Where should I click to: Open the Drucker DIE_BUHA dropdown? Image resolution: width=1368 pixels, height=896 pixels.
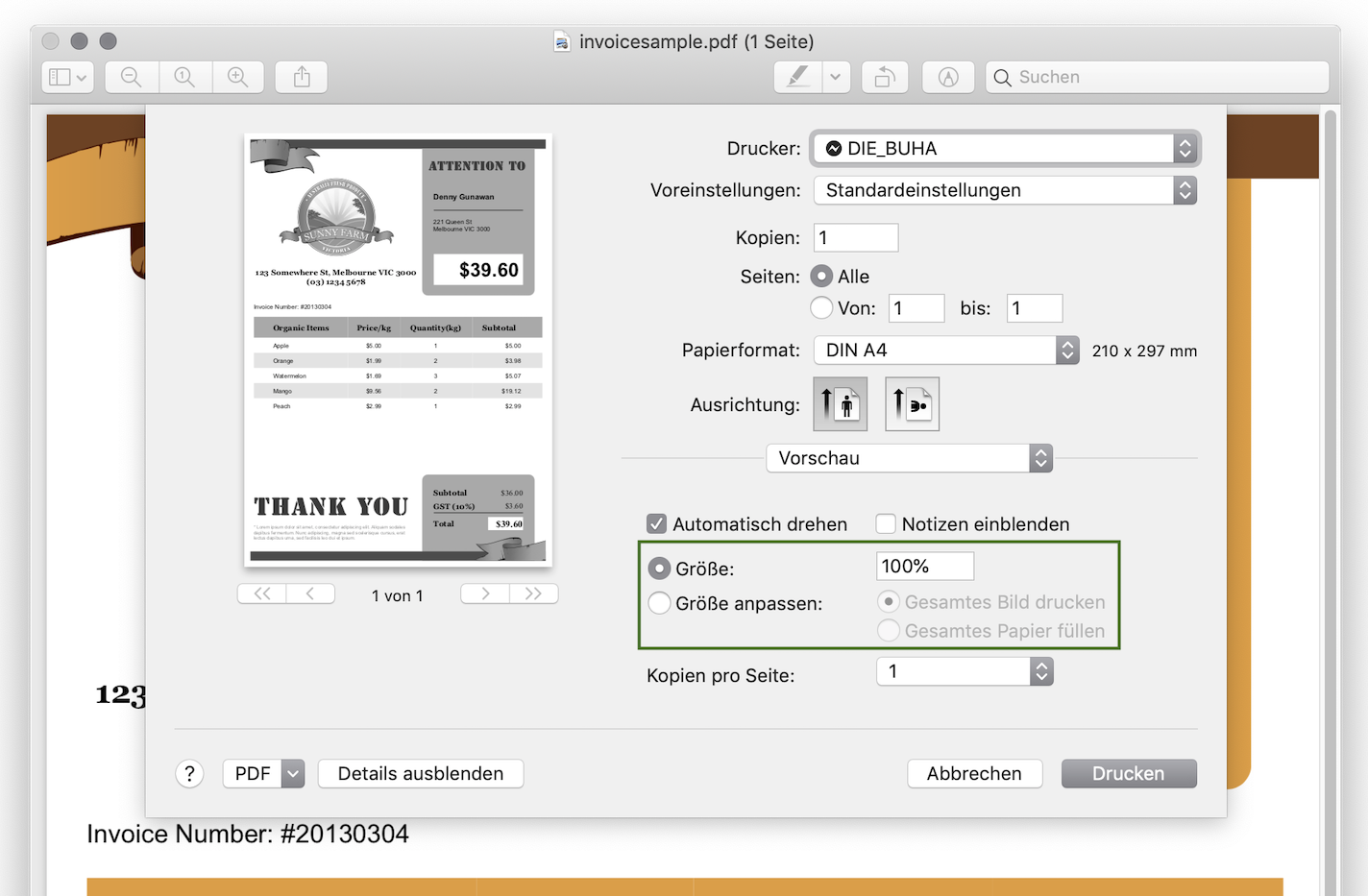pyautogui.click(x=1005, y=148)
